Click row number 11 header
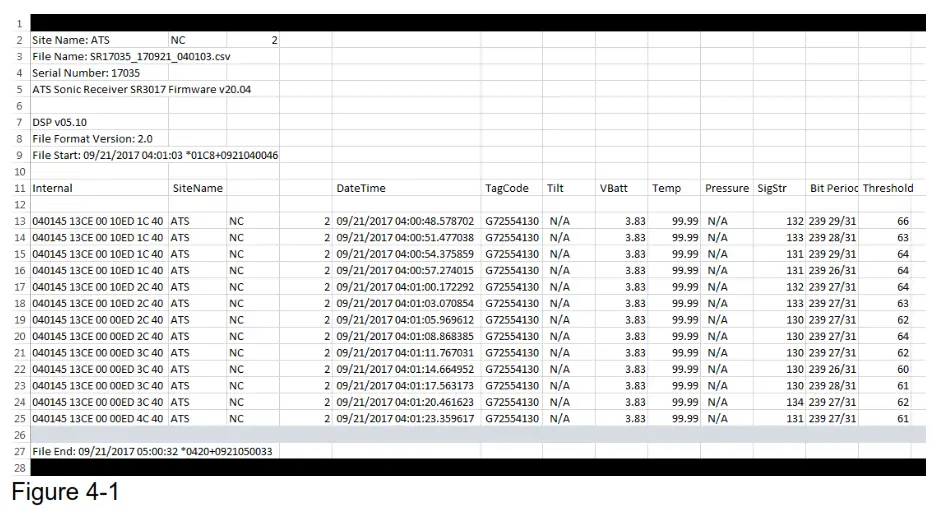 tap(20, 188)
